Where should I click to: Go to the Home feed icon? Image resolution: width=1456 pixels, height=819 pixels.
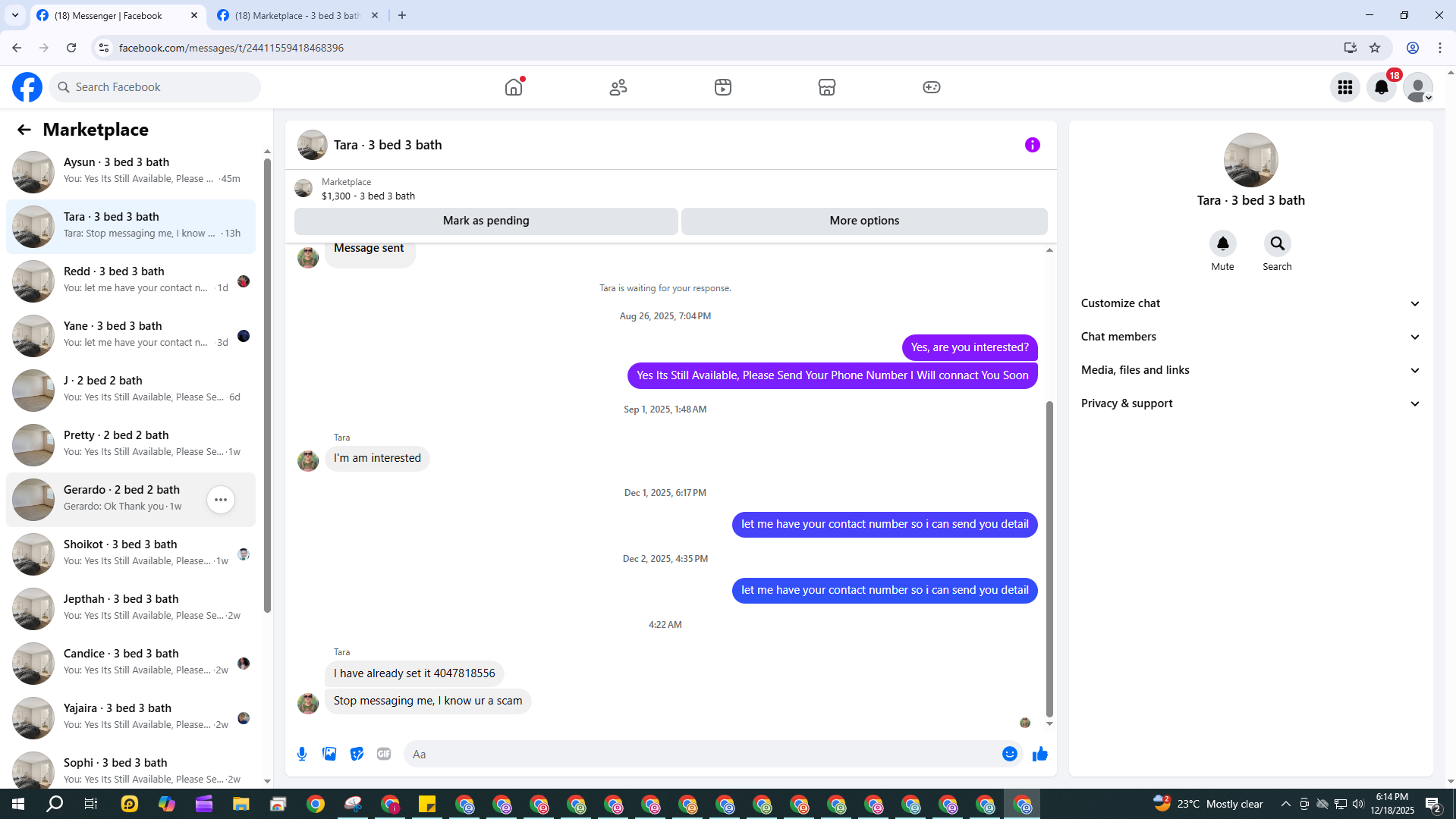pos(514,87)
